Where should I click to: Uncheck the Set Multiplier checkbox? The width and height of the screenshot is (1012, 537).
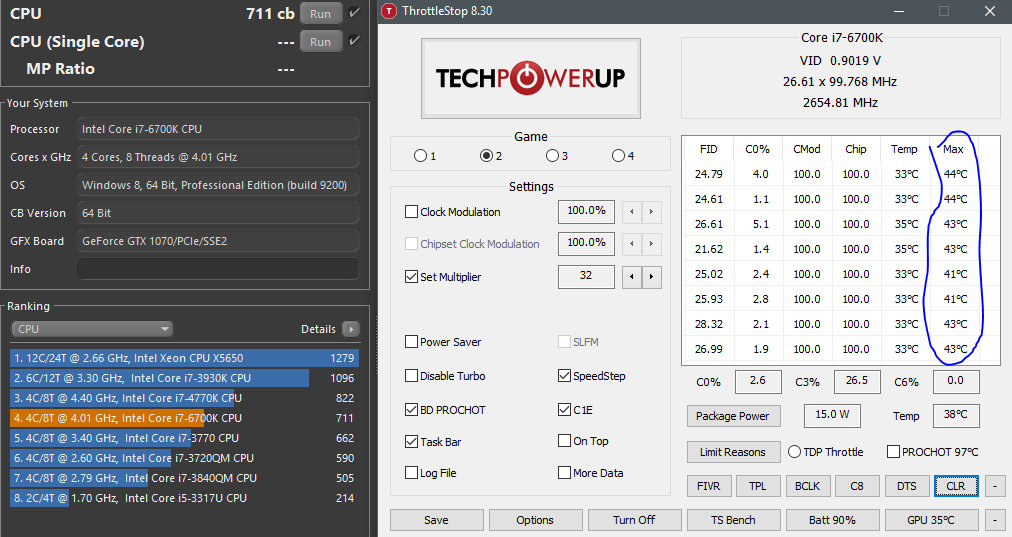pyautogui.click(x=411, y=277)
